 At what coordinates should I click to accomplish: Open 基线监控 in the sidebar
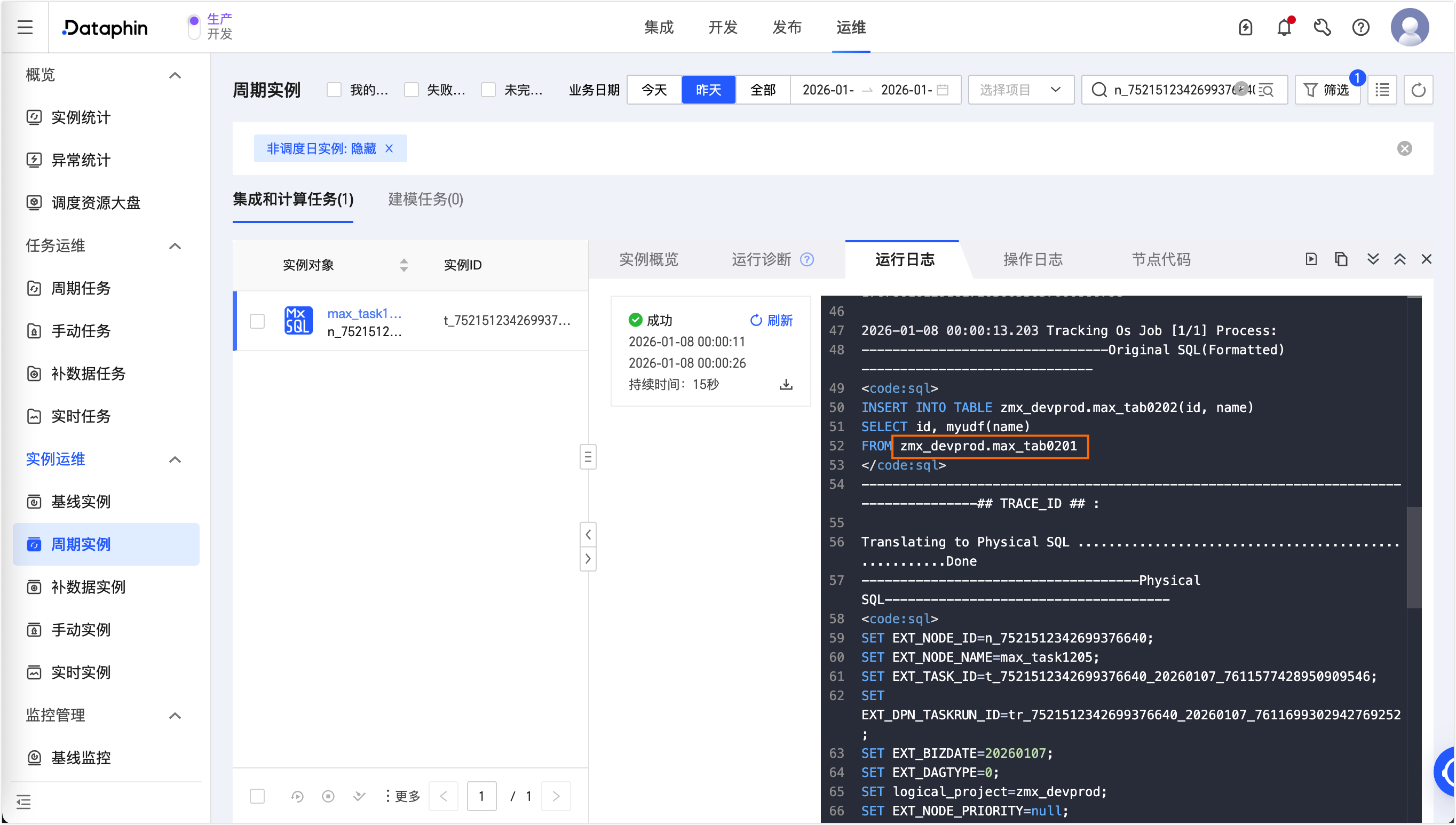pos(106,758)
